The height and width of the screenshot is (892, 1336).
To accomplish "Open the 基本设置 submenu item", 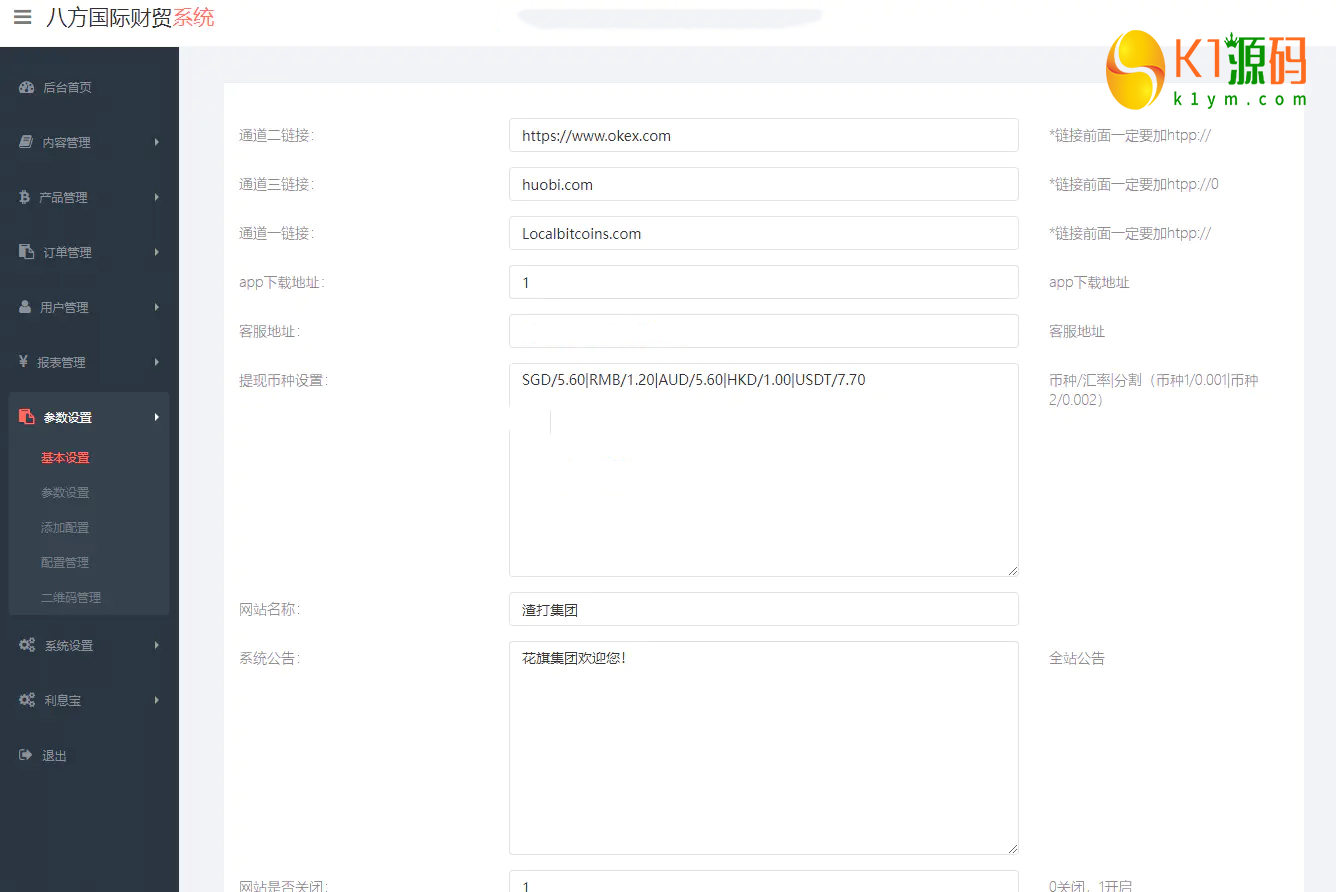I will (65, 457).
